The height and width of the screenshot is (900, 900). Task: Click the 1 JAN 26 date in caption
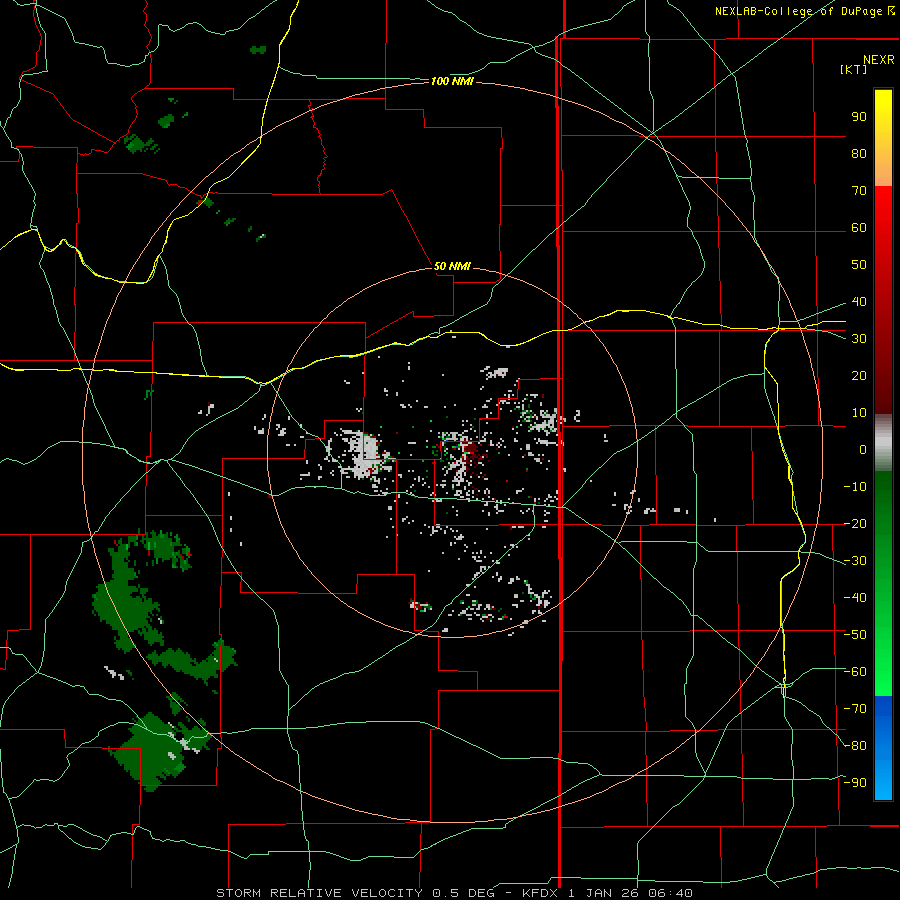[603, 893]
